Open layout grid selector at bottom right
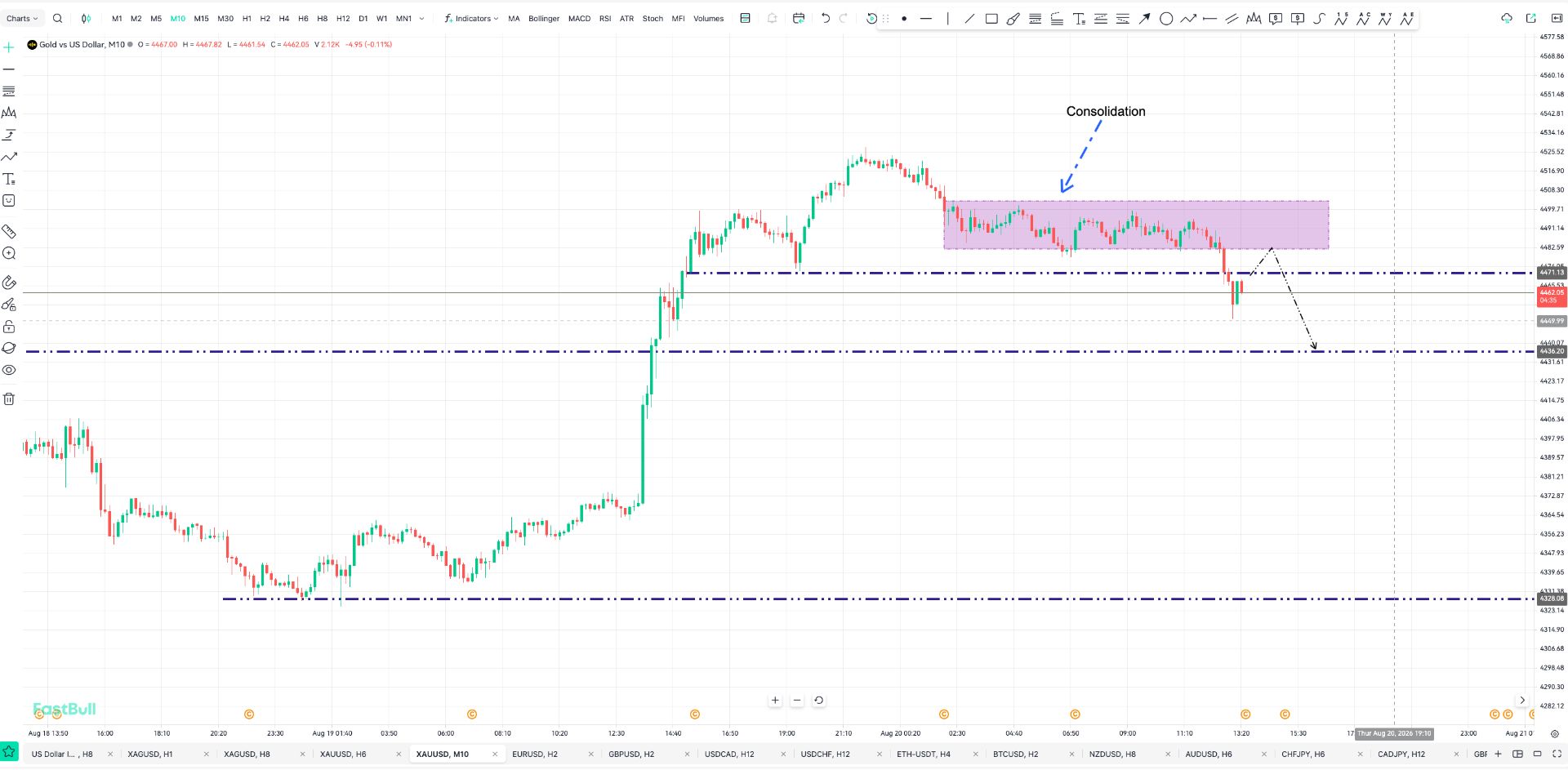Viewport: 1568px width, 770px height. (1517, 754)
